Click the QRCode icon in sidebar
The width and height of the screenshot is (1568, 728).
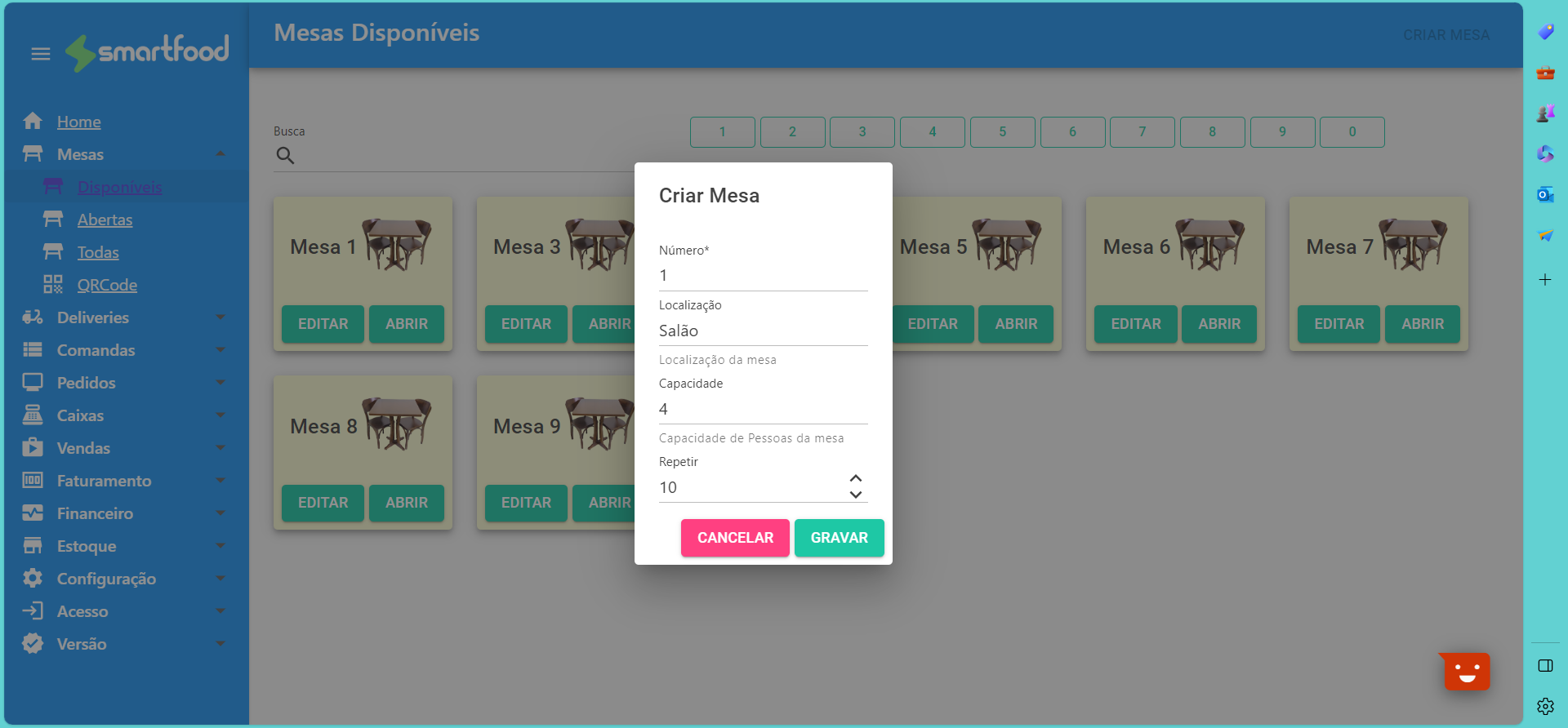(x=53, y=285)
